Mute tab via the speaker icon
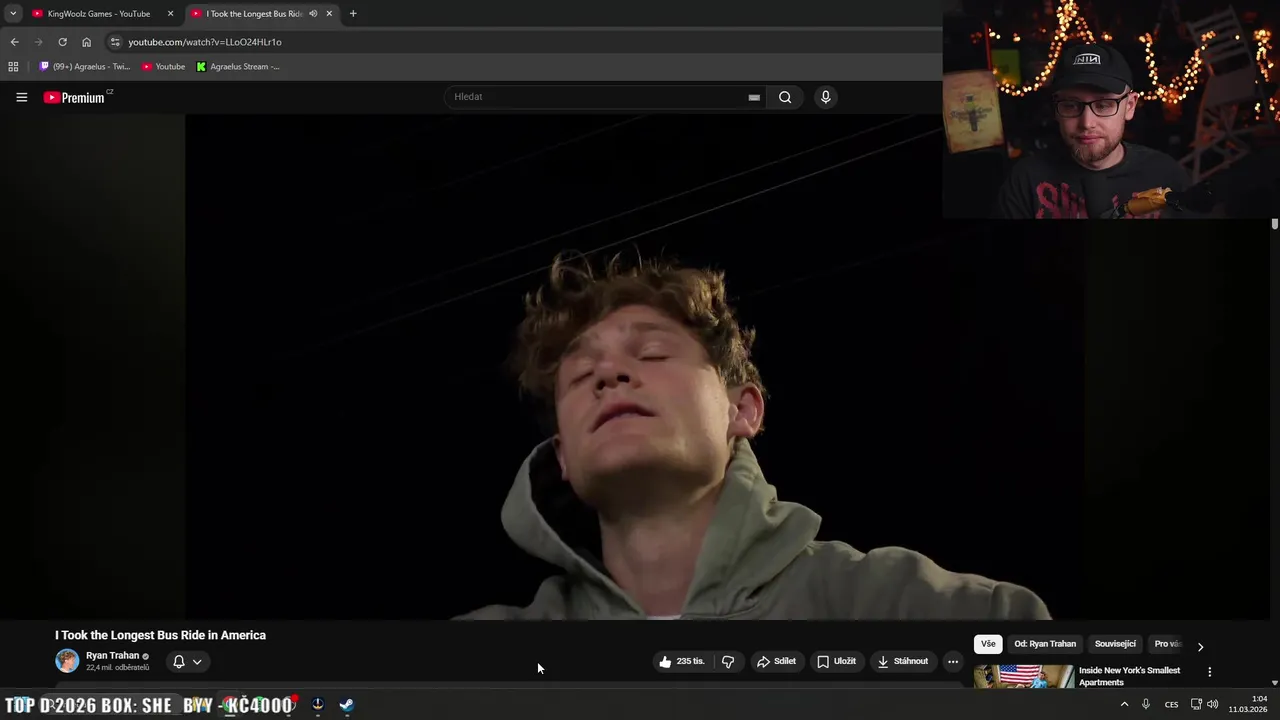The width and height of the screenshot is (1280, 720). (x=313, y=14)
